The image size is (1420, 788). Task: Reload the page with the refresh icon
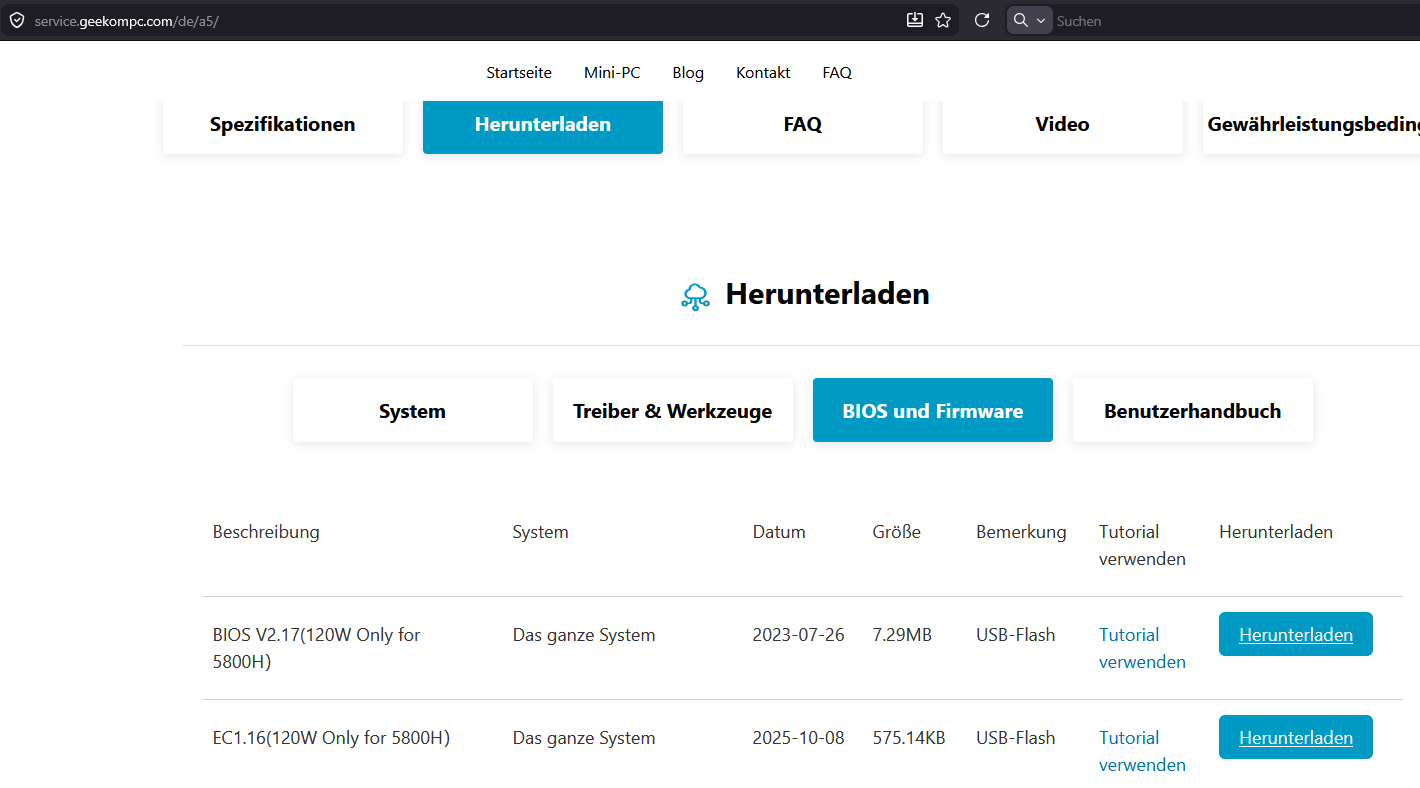pos(982,20)
